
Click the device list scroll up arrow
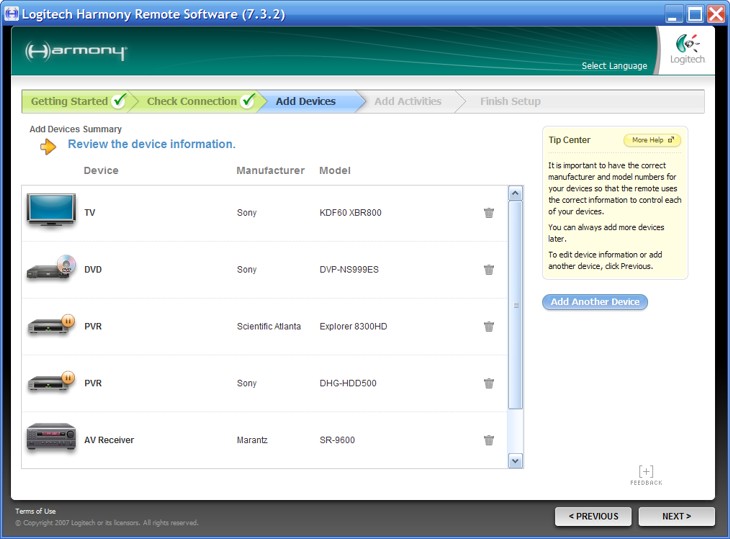pos(515,193)
